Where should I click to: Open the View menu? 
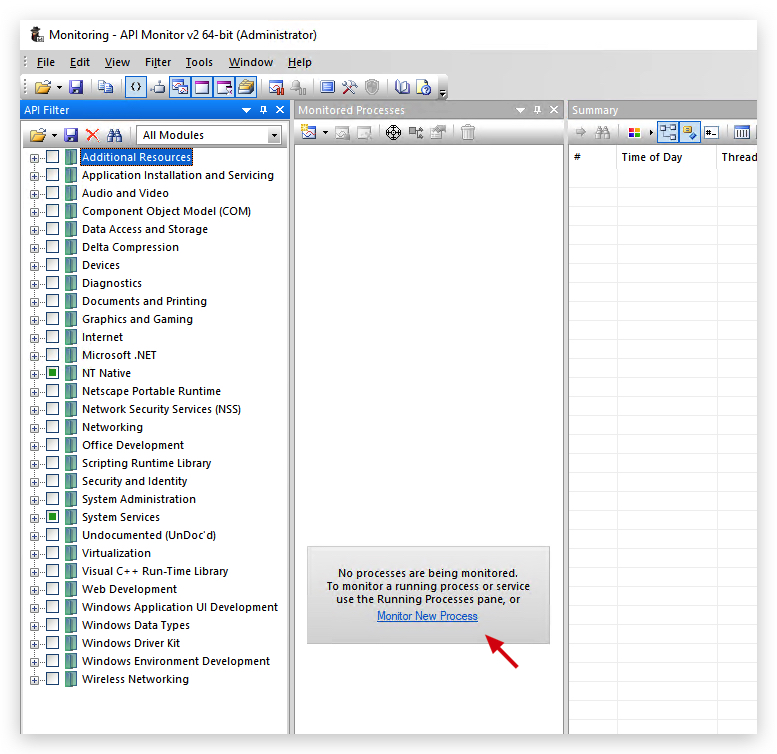[x=117, y=62]
